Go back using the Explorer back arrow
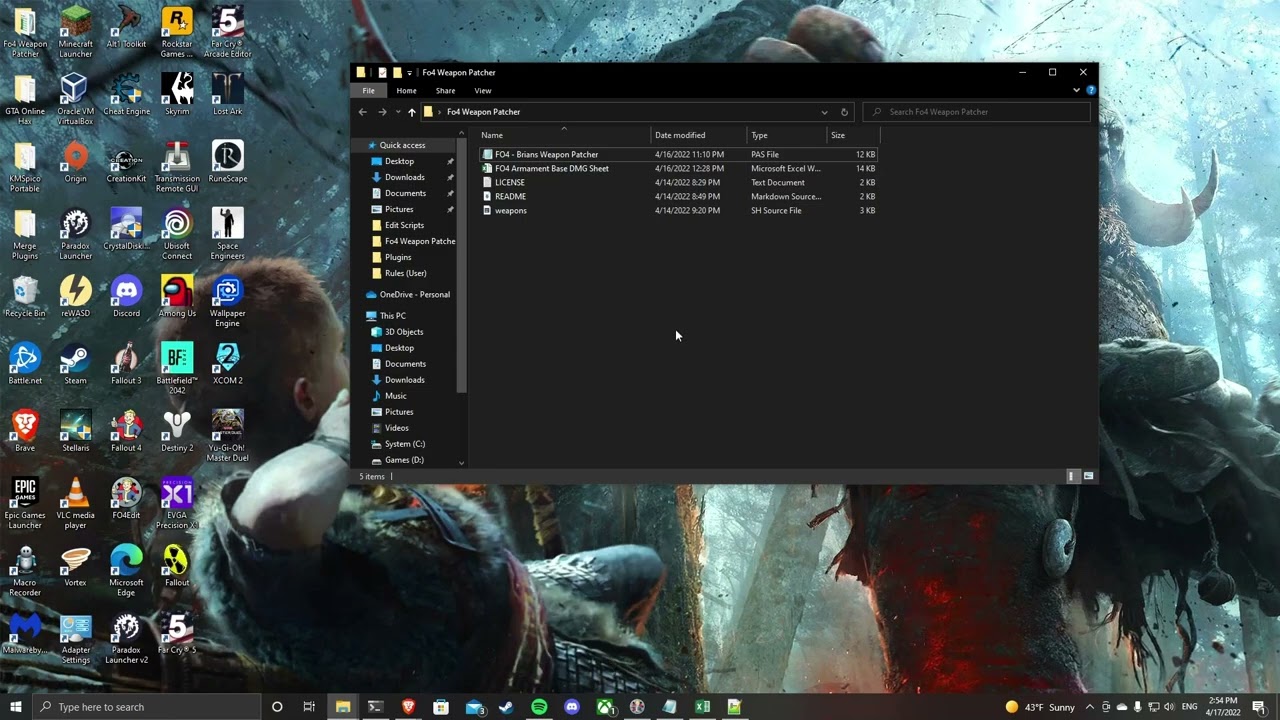The height and width of the screenshot is (720, 1280). 363,112
